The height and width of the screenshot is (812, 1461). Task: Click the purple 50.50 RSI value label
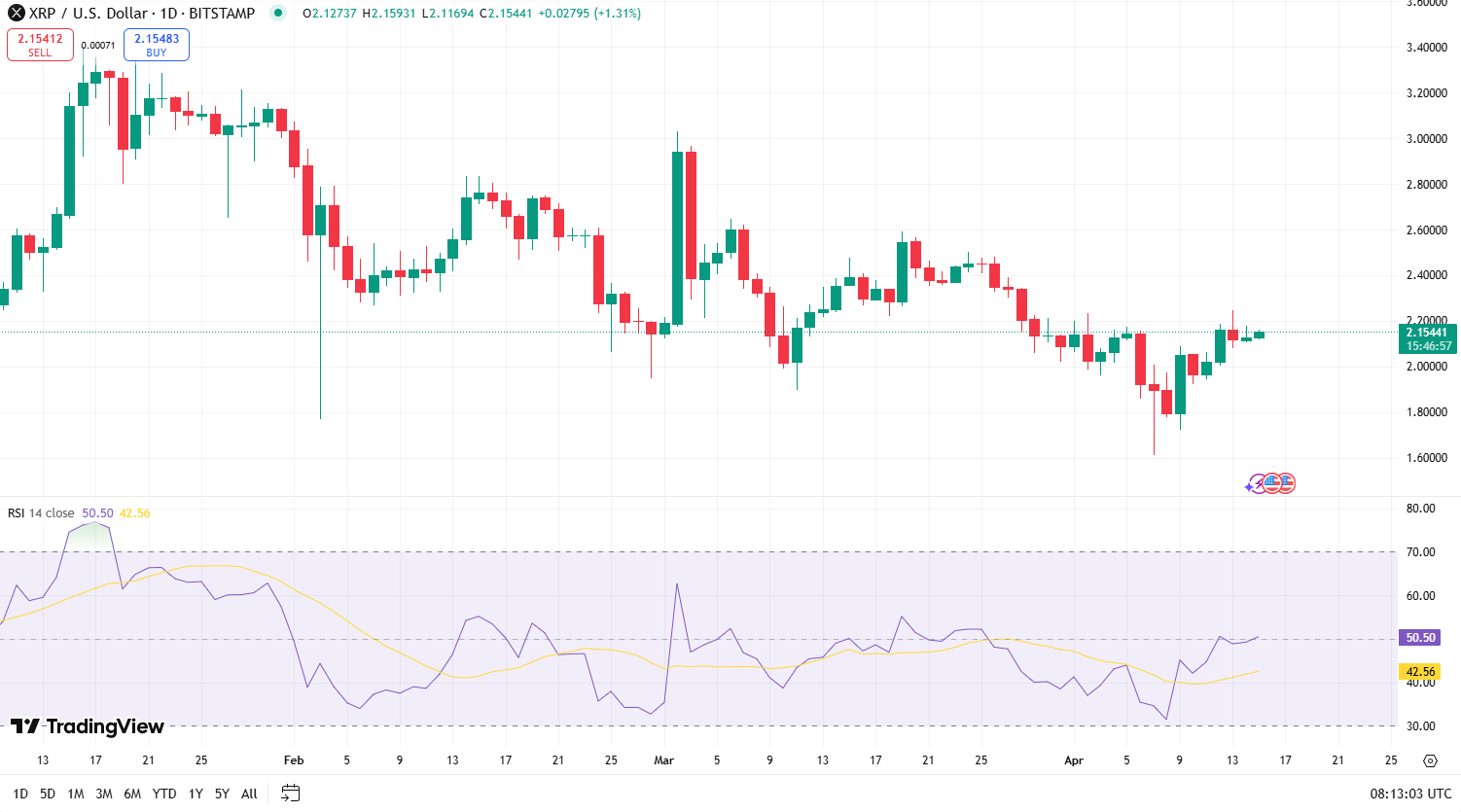point(1420,637)
